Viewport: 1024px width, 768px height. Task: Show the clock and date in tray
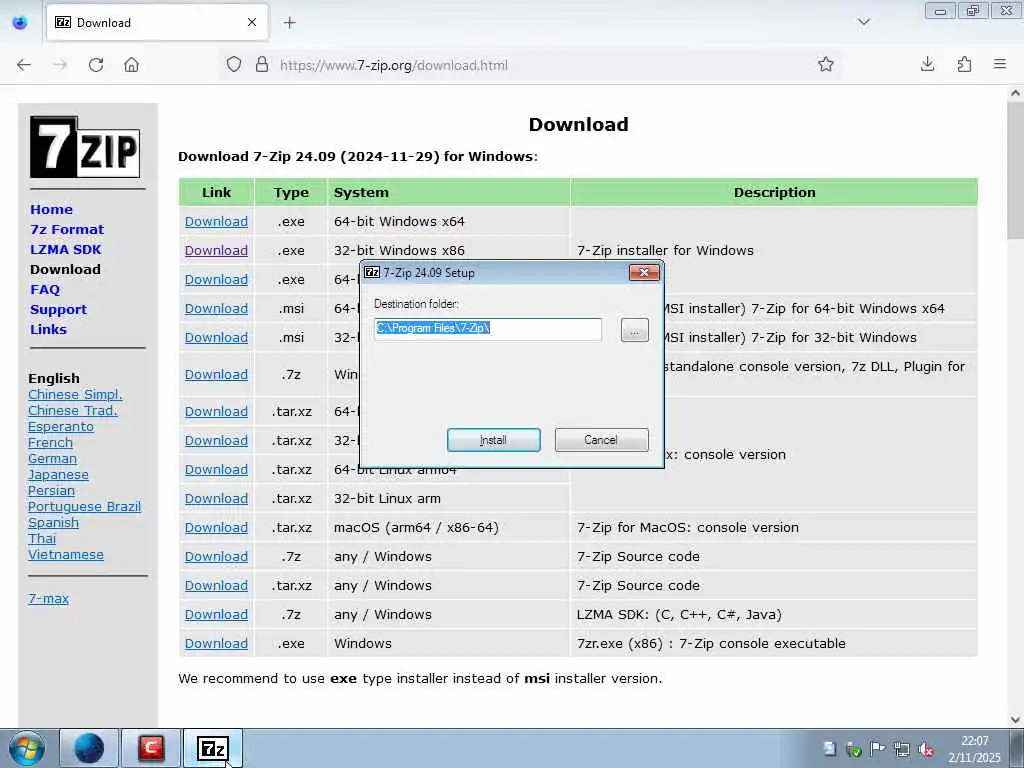pos(974,749)
